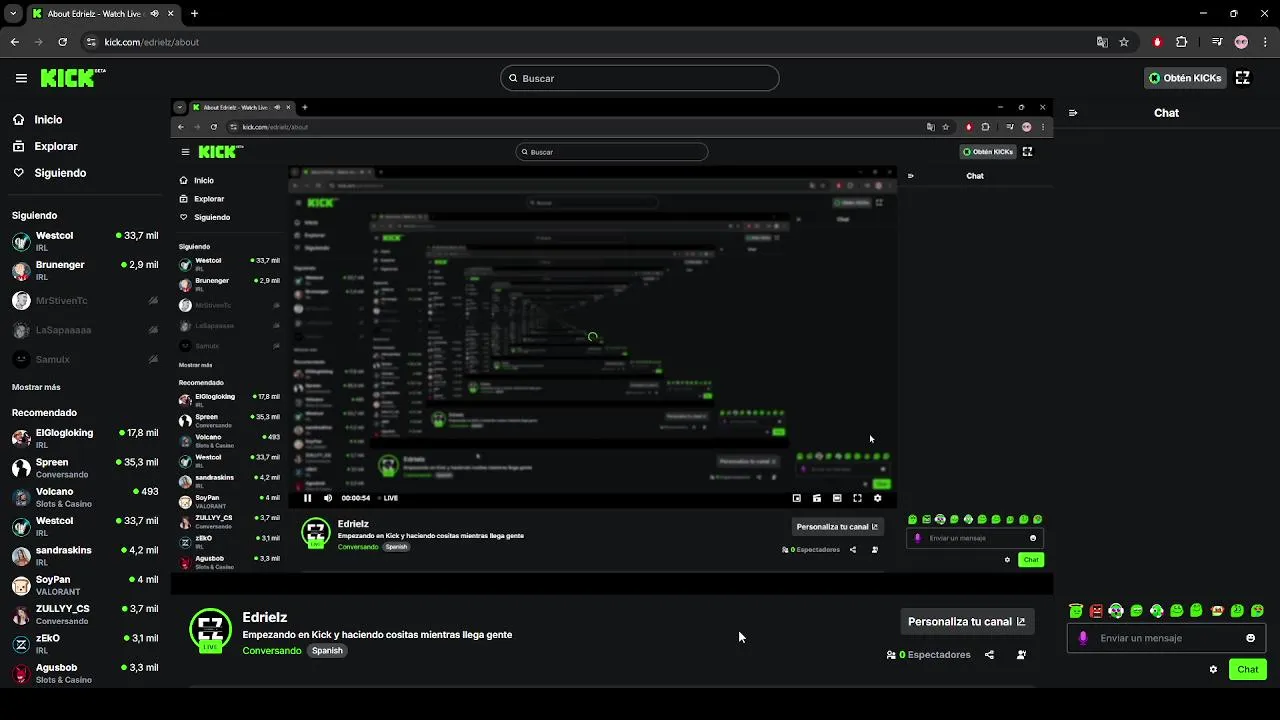Click the Spanish language tag
This screenshot has height=720, width=1280.
[327, 651]
